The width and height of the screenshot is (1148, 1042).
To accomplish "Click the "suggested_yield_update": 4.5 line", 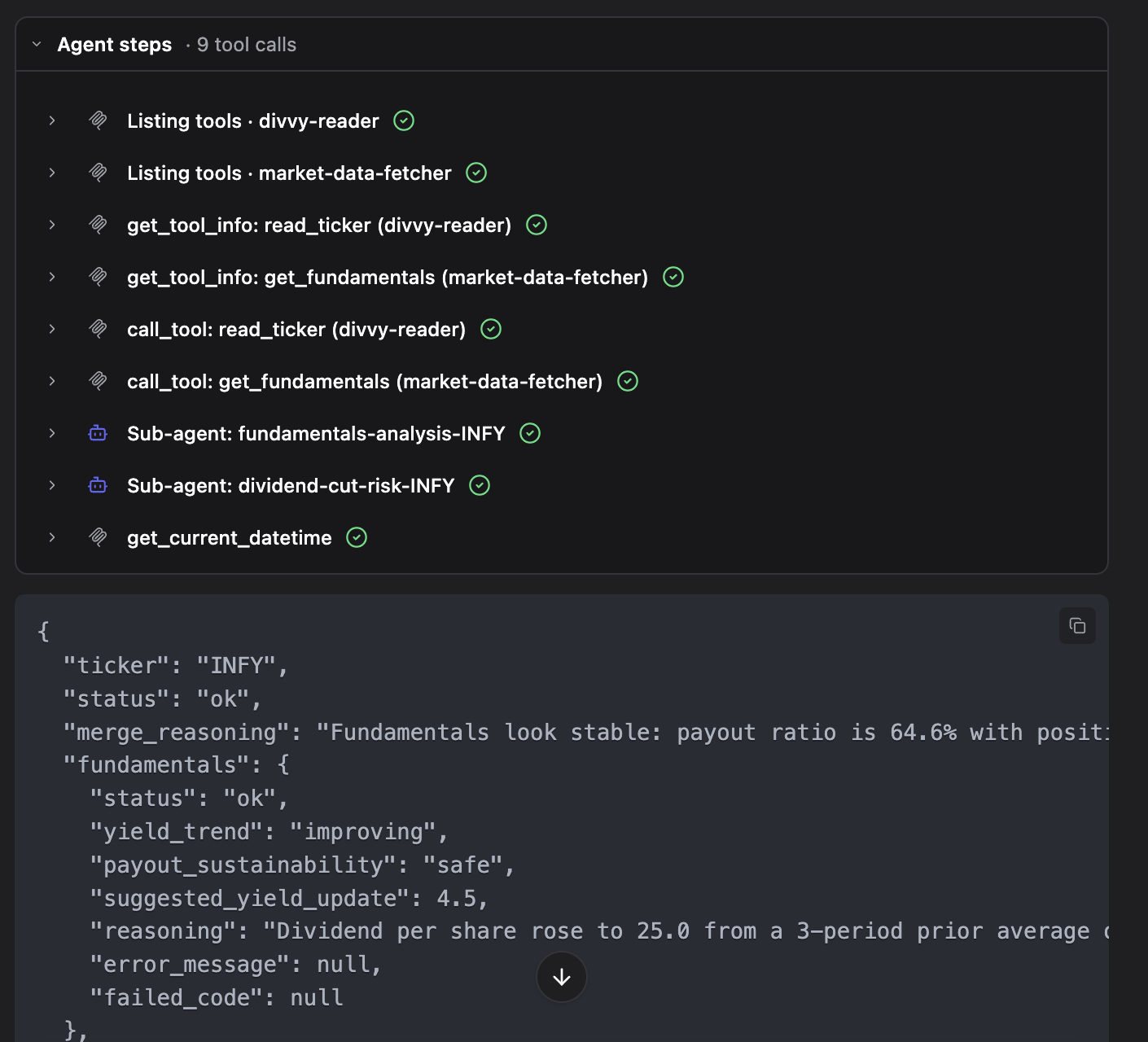I will pyautogui.click(x=289, y=898).
